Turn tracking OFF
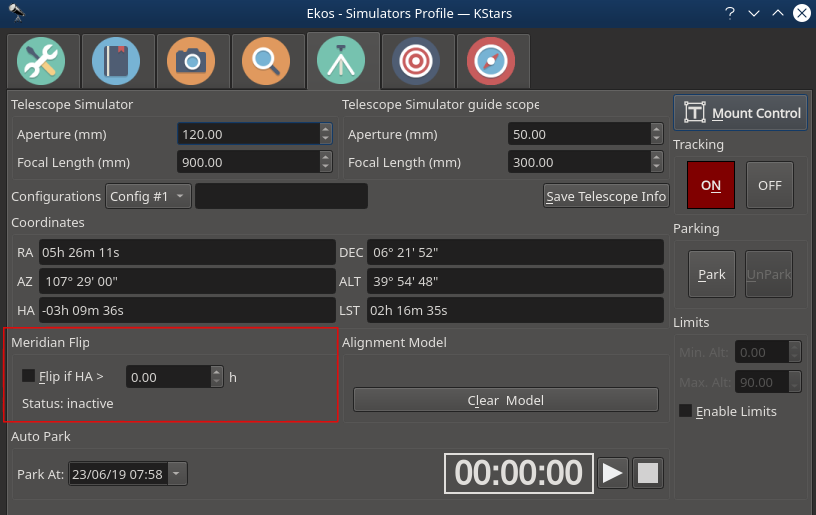This screenshot has height=515, width=816. pos(770,185)
